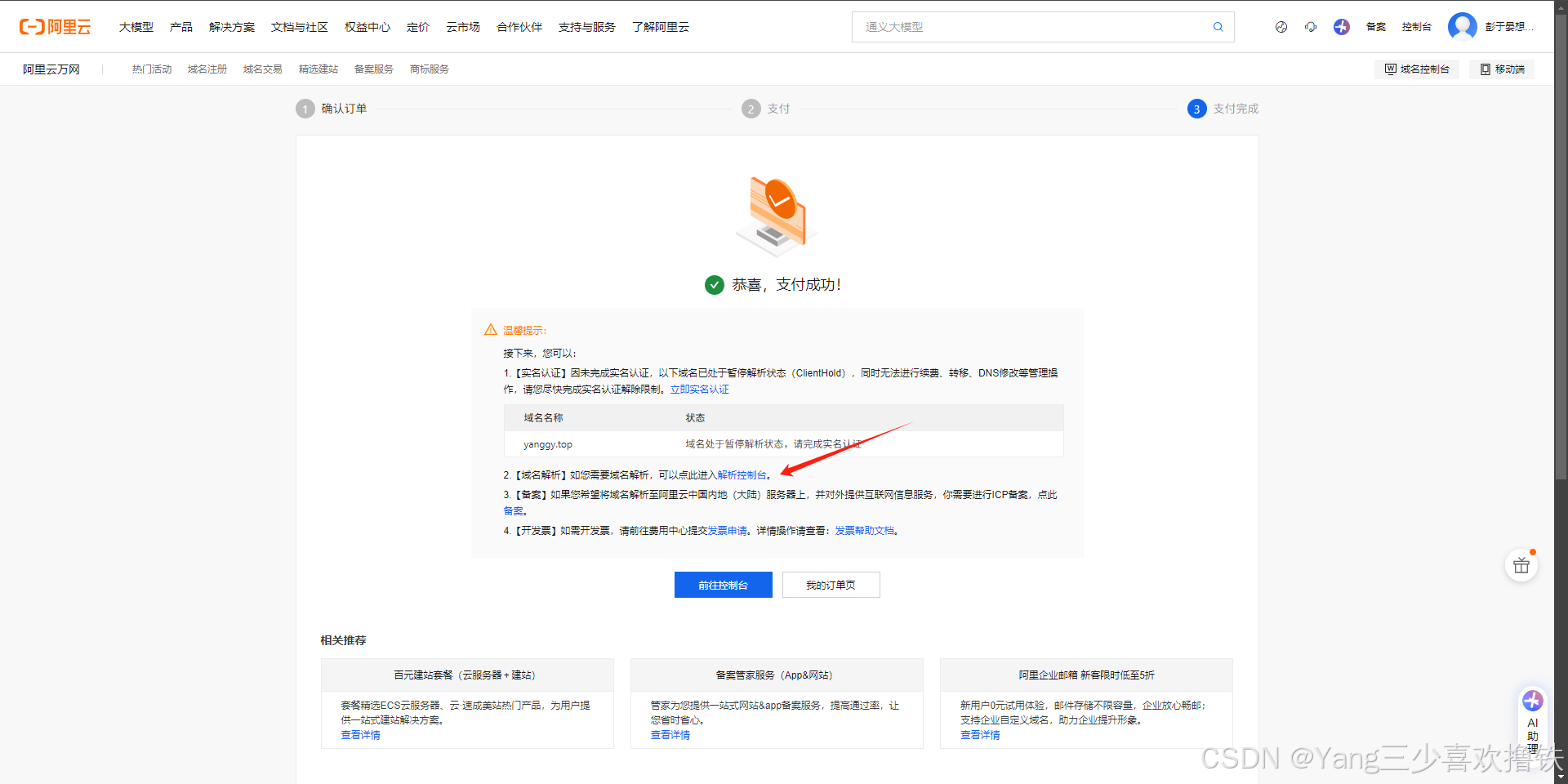The image size is (1568, 784).
Task: Click the 百元建站套餐 card title
Action: click(x=465, y=675)
